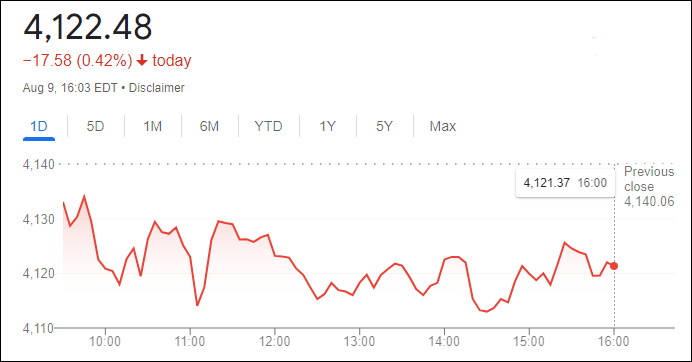The image size is (692, 362).
Task: Click the red down arrow icon
Action: (142, 60)
